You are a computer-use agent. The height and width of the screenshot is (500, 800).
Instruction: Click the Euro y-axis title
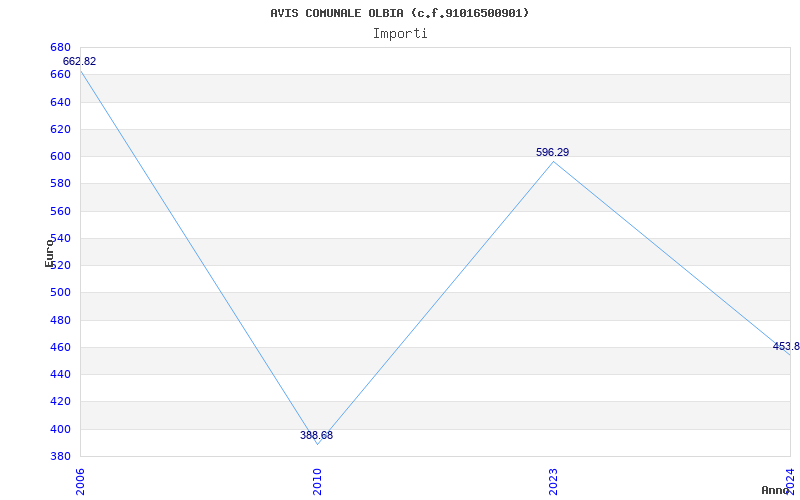click(x=49, y=253)
